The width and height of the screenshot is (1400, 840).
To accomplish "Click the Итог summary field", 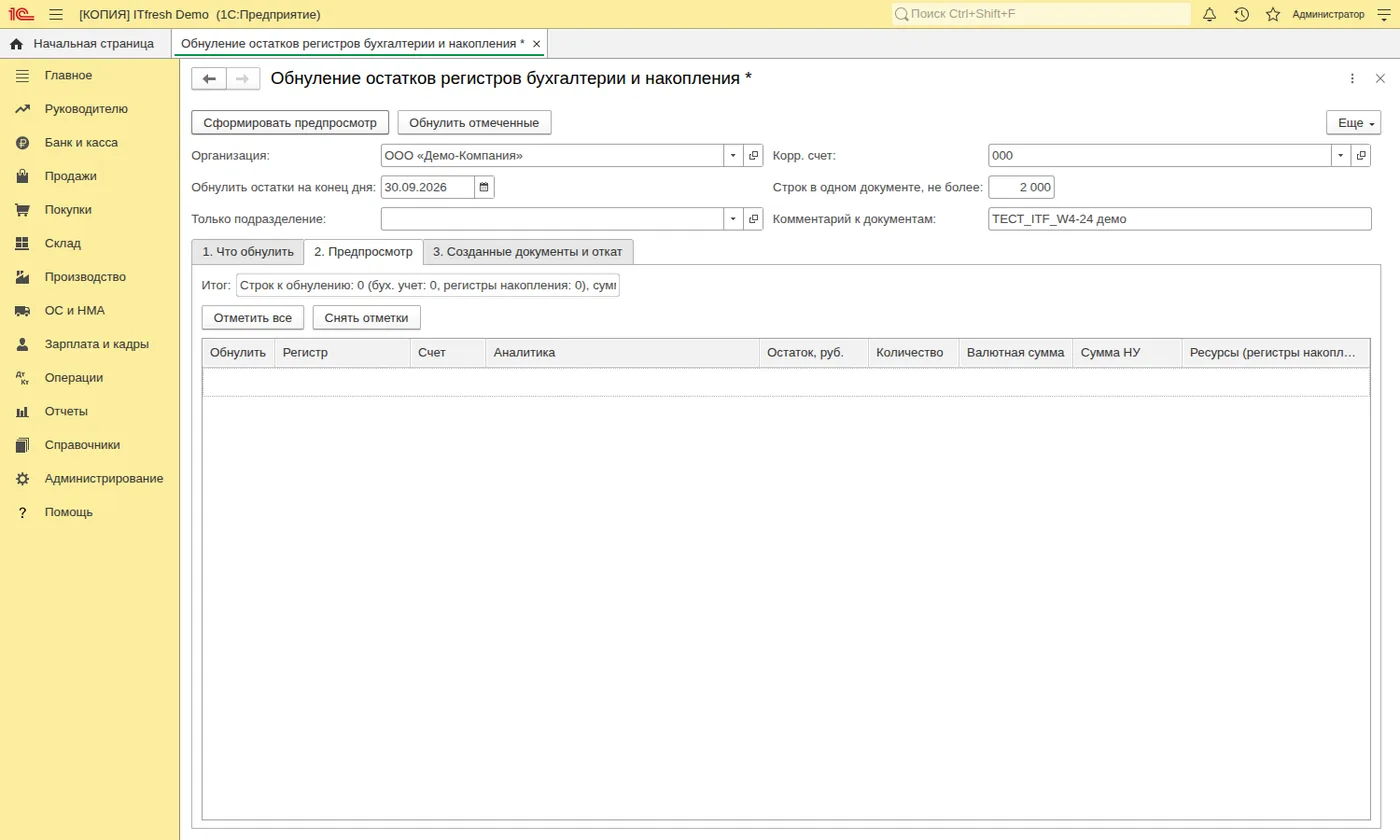I will point(428,286).
